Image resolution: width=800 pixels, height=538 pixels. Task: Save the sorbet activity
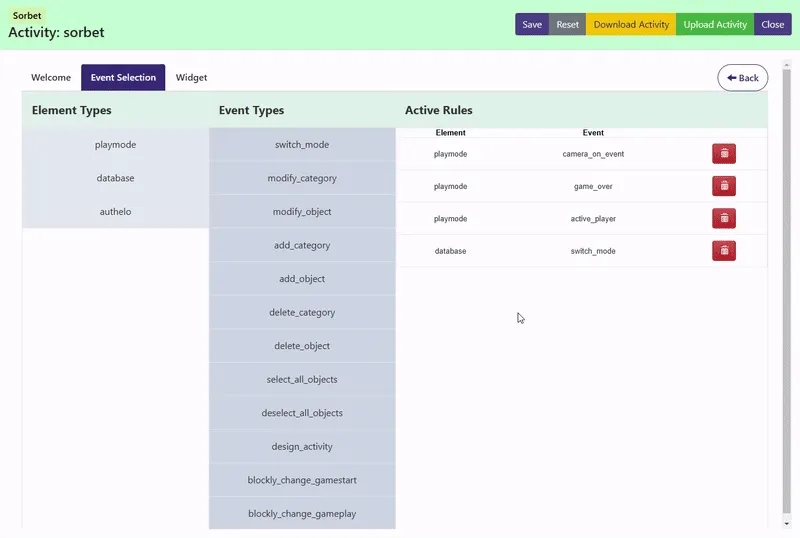[x=532, y=25]
